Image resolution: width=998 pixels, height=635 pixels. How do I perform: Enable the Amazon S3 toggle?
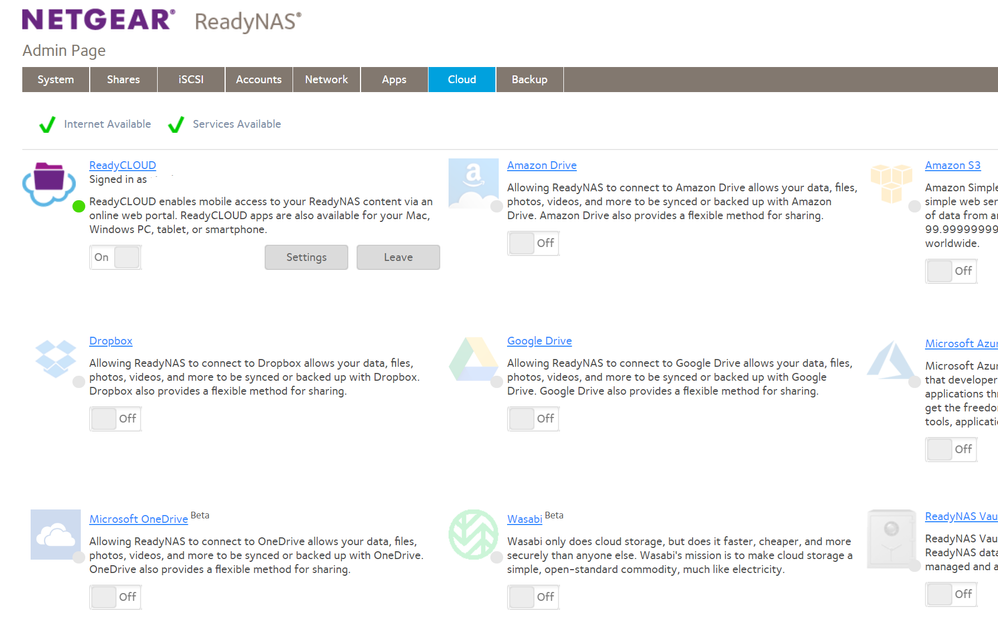click(x=951, y=271)
